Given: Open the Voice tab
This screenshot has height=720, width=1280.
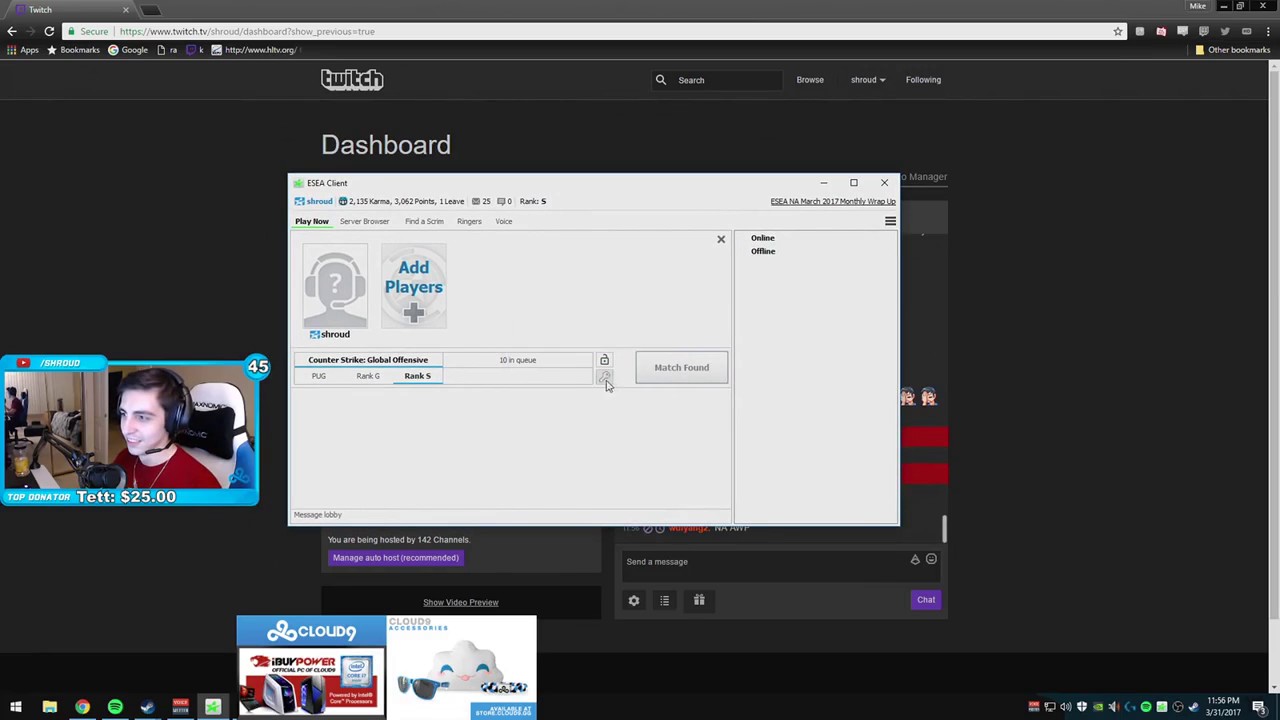Looking at the screenshot, I should 503,221.
